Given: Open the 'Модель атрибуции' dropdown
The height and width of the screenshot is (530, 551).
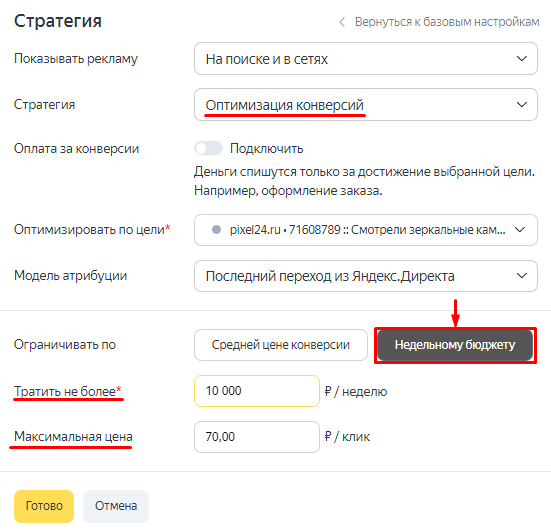Looking at the screenshot, I should pos(366,276).
